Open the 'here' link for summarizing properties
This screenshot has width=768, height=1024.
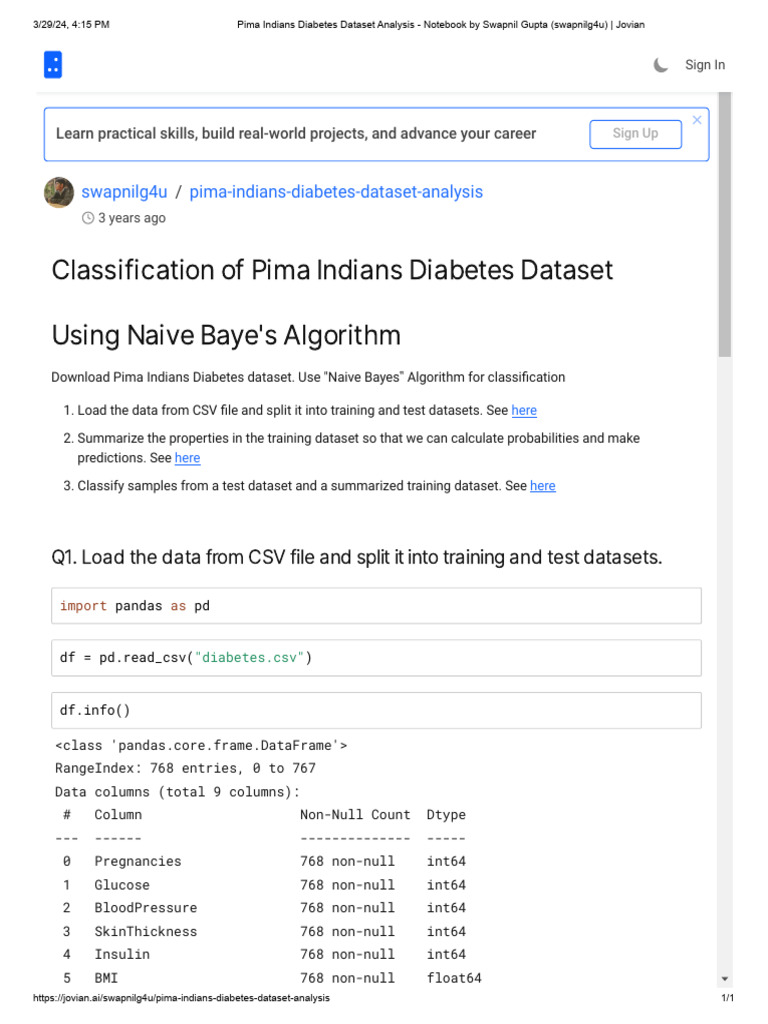coord(187,458)
